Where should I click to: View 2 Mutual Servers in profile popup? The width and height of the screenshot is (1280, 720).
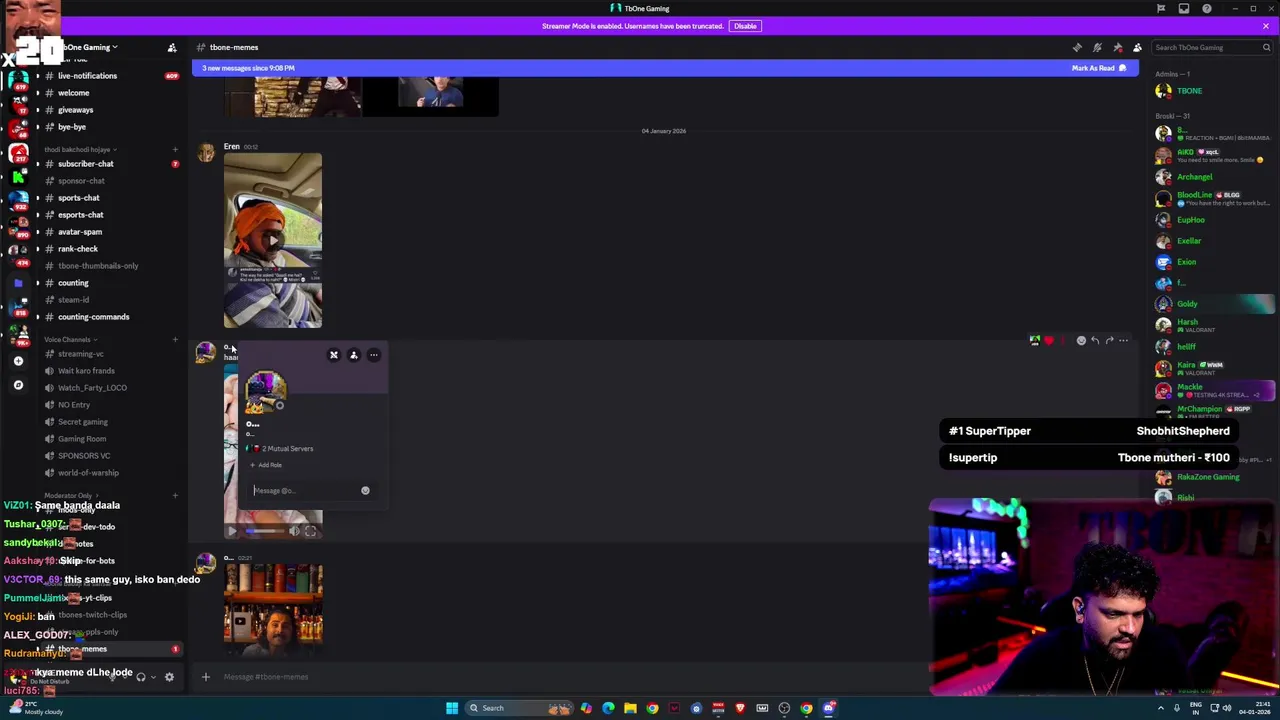pyautogui.click(x=282, y=449)
